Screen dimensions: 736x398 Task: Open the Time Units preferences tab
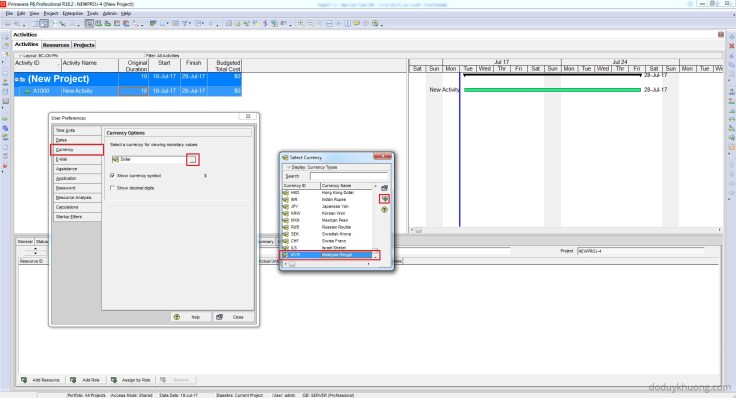(x=77, y=130)
